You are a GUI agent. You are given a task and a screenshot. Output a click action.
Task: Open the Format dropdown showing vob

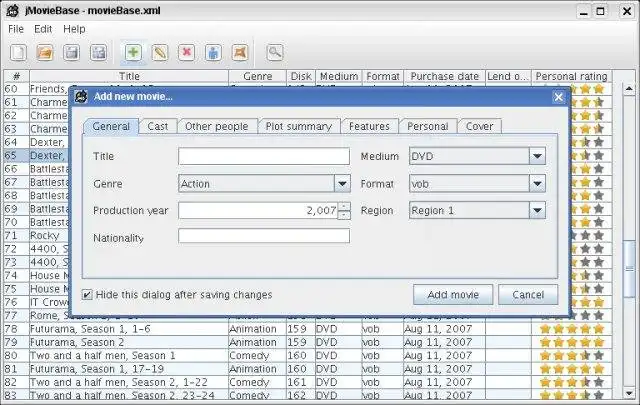pos(537,184)
